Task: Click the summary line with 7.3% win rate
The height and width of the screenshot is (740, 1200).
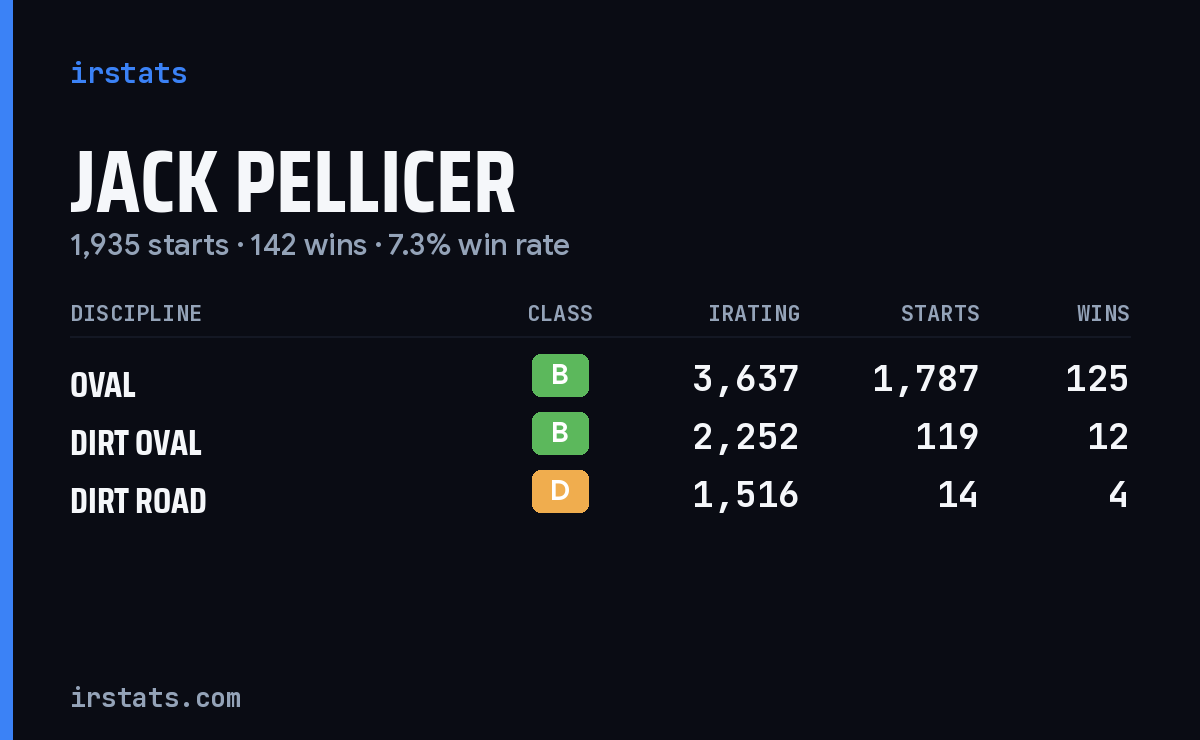Action: (x=320, y=245)
